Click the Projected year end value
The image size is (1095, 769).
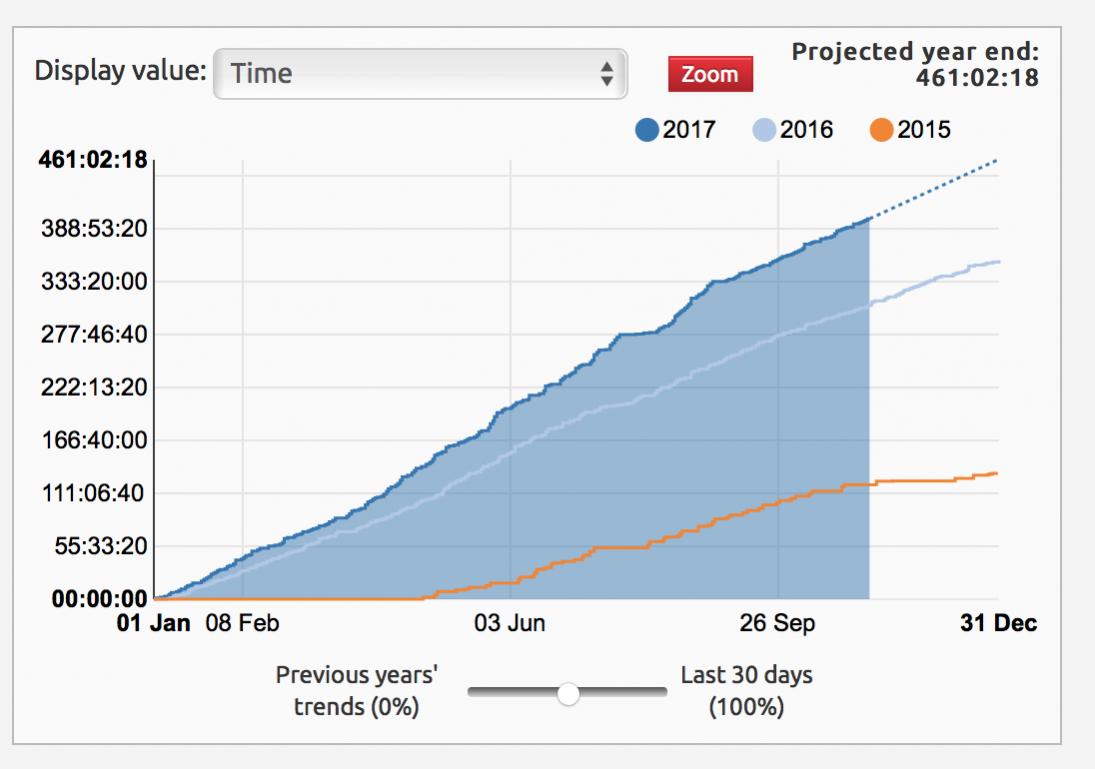[x=976, y=77]
